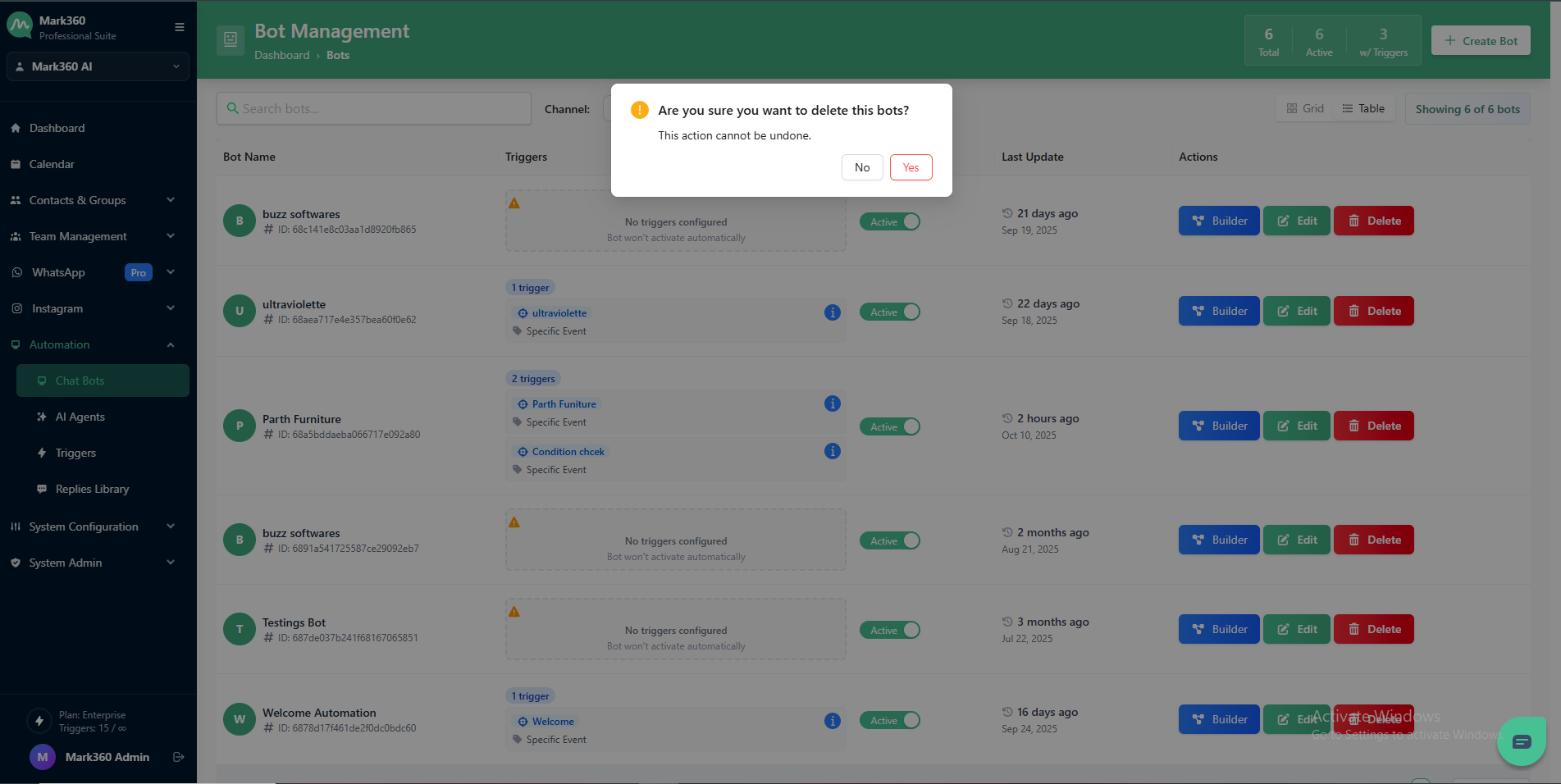
Task: Toggle Active switch for ultraviolette bot
Action: tap(890, 312)
